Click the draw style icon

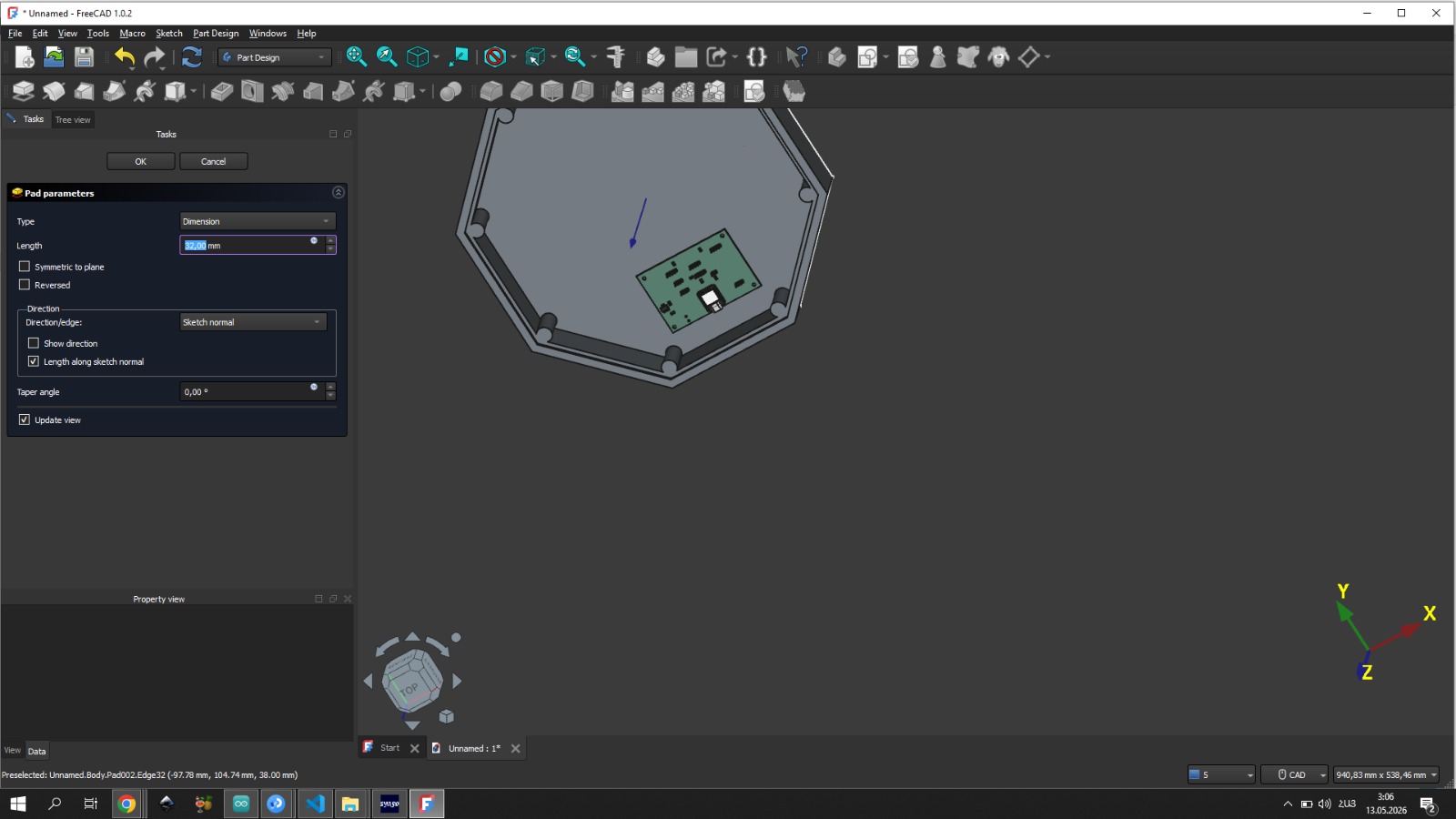coord(495,57)
